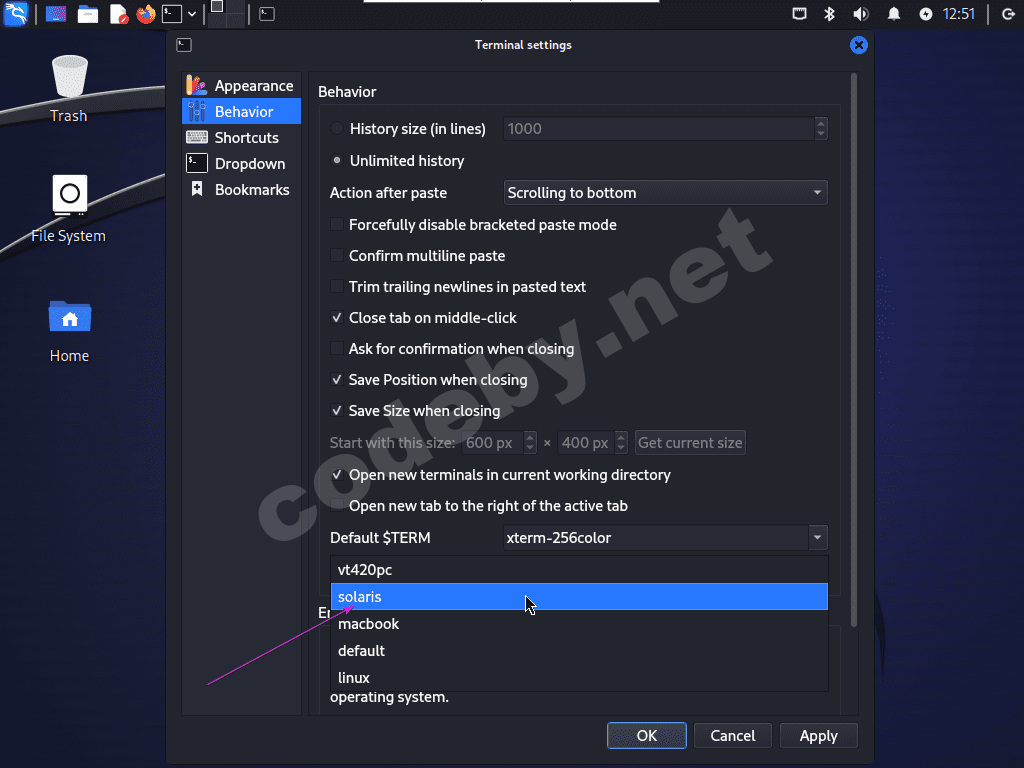The image size is (1024, 768).
Task: Click the Apply button
Action: tap(818, 736)
